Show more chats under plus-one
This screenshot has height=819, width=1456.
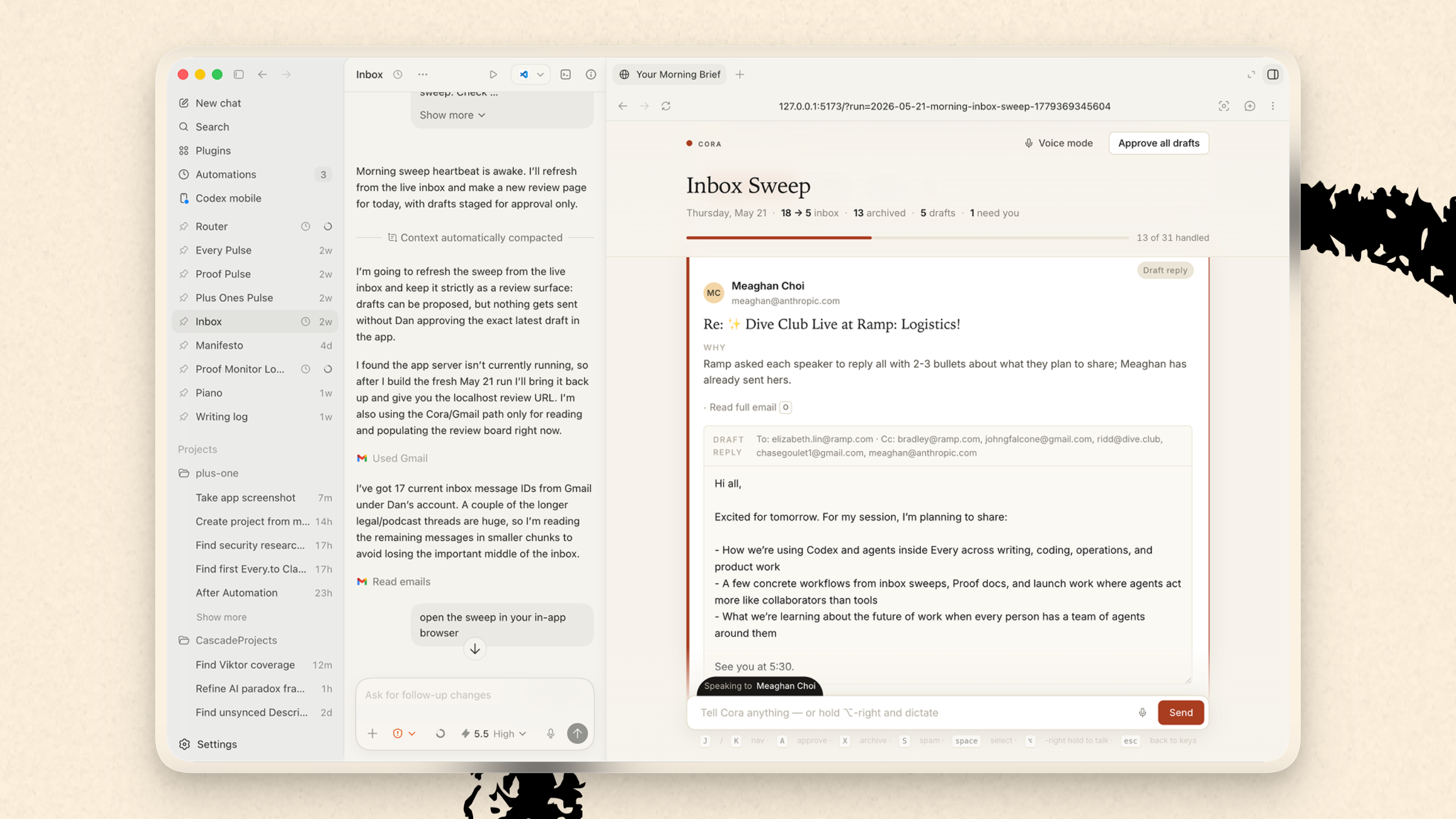pyautogui.click(x=221, y=617)
